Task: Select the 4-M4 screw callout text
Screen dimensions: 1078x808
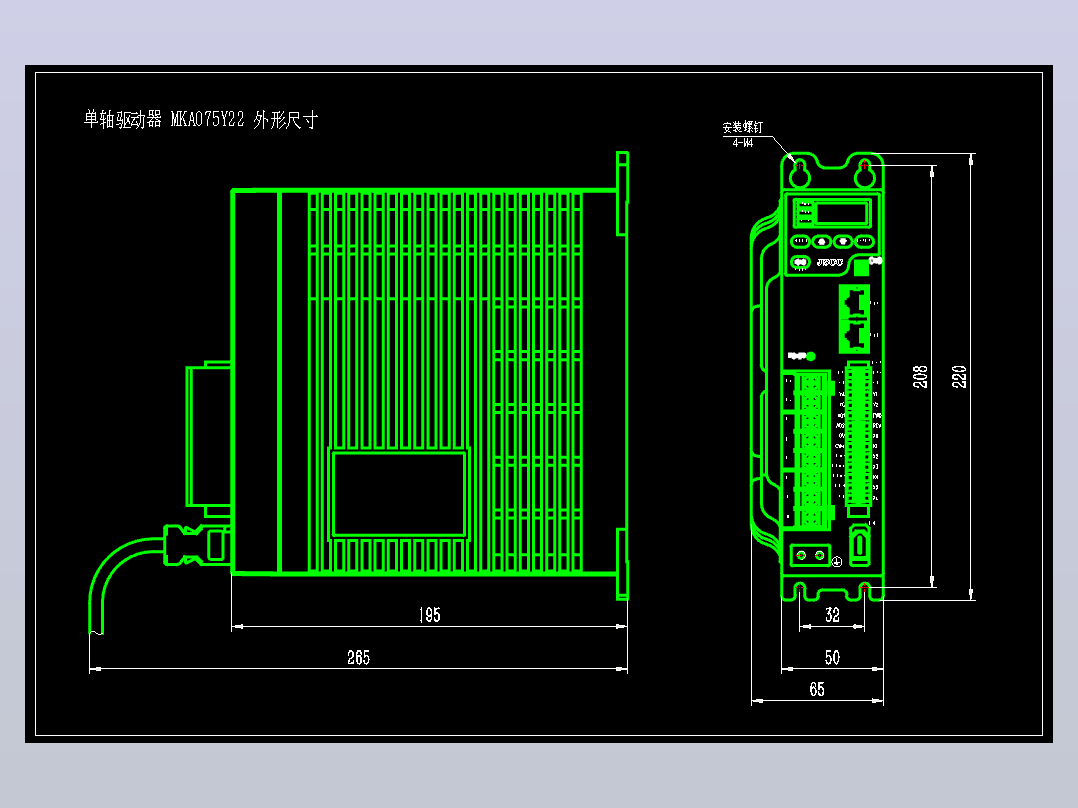Action: coord(742,143)
